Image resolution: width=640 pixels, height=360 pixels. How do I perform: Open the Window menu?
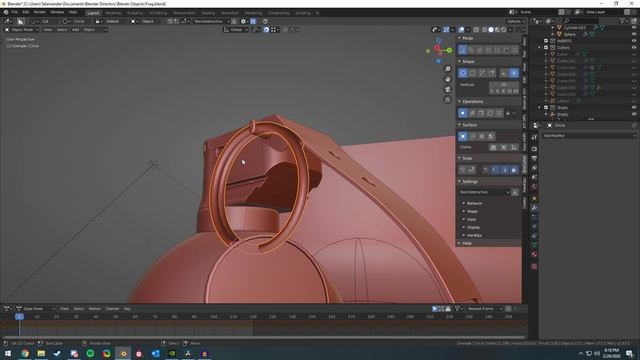coord(57,12)
